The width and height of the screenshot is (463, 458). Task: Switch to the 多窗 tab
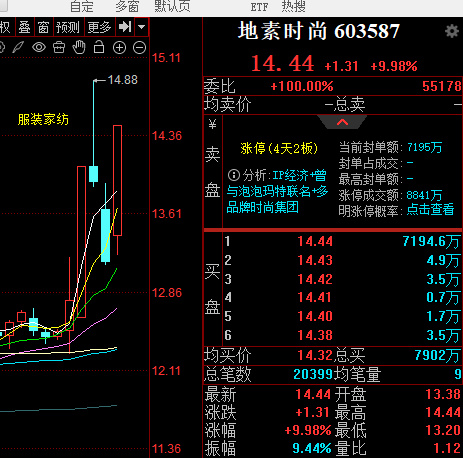[x=127, y=6]
